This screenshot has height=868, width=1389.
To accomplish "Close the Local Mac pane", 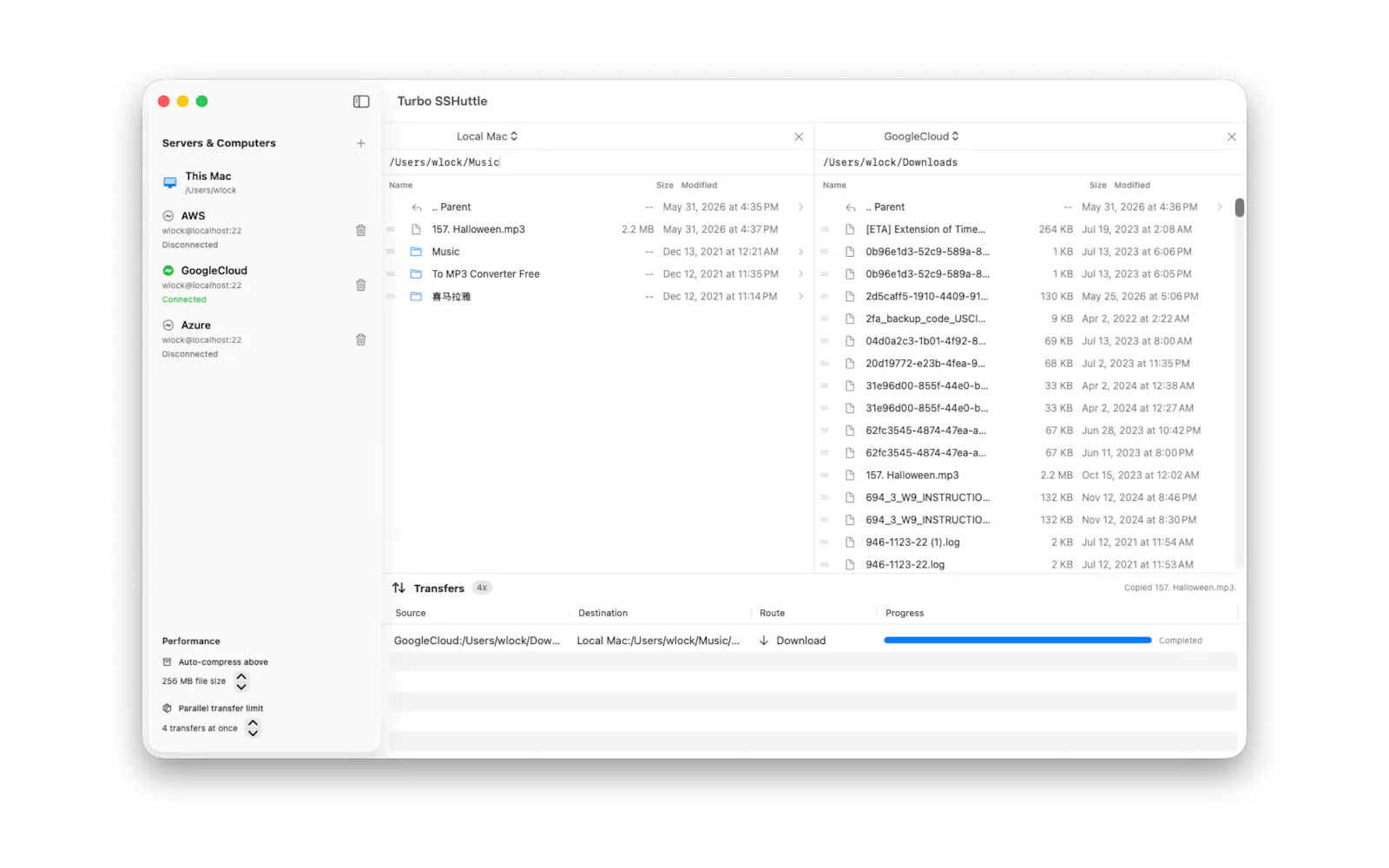I will [799, 136].
